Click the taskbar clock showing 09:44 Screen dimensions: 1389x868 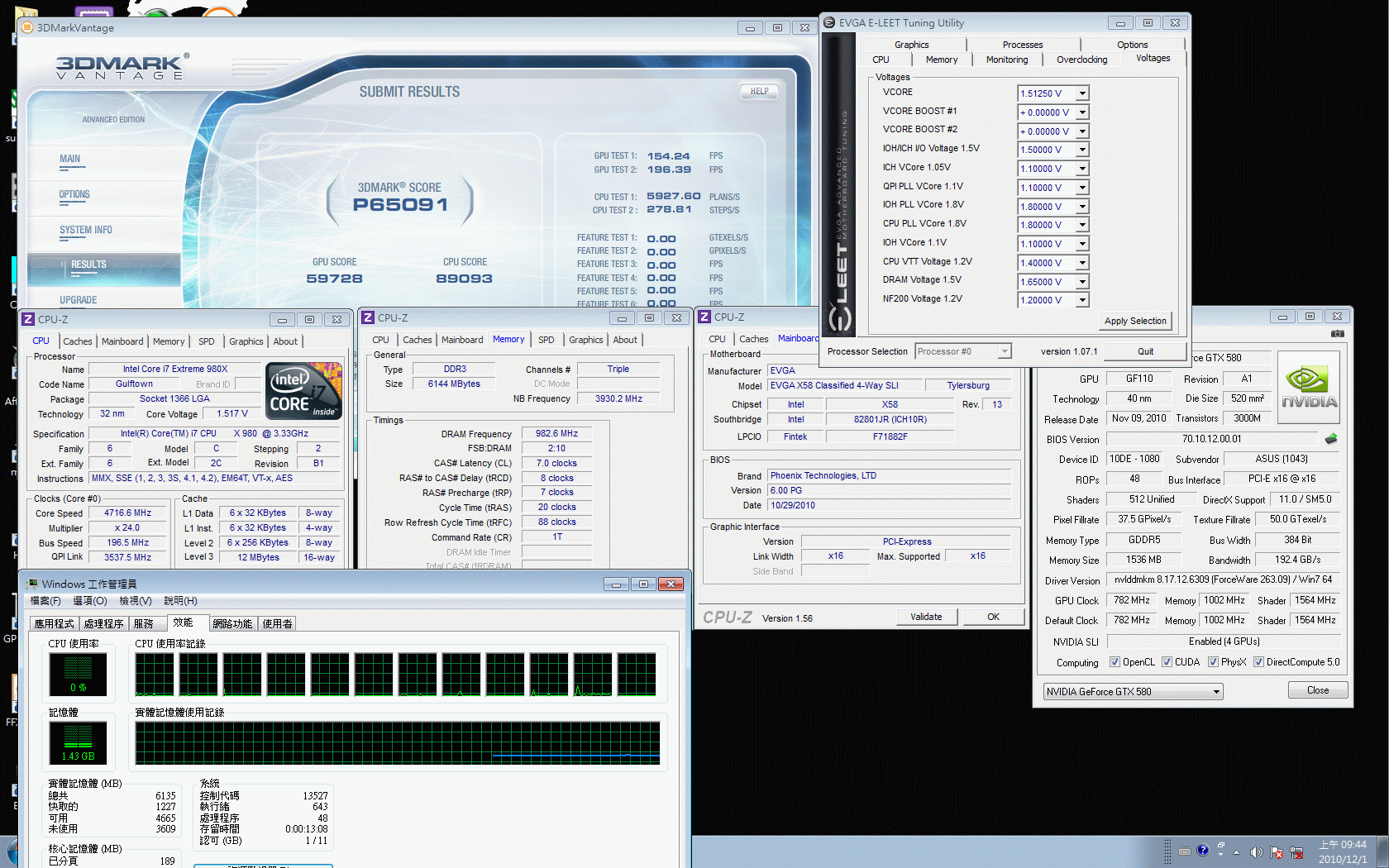tap(1343, 852)
